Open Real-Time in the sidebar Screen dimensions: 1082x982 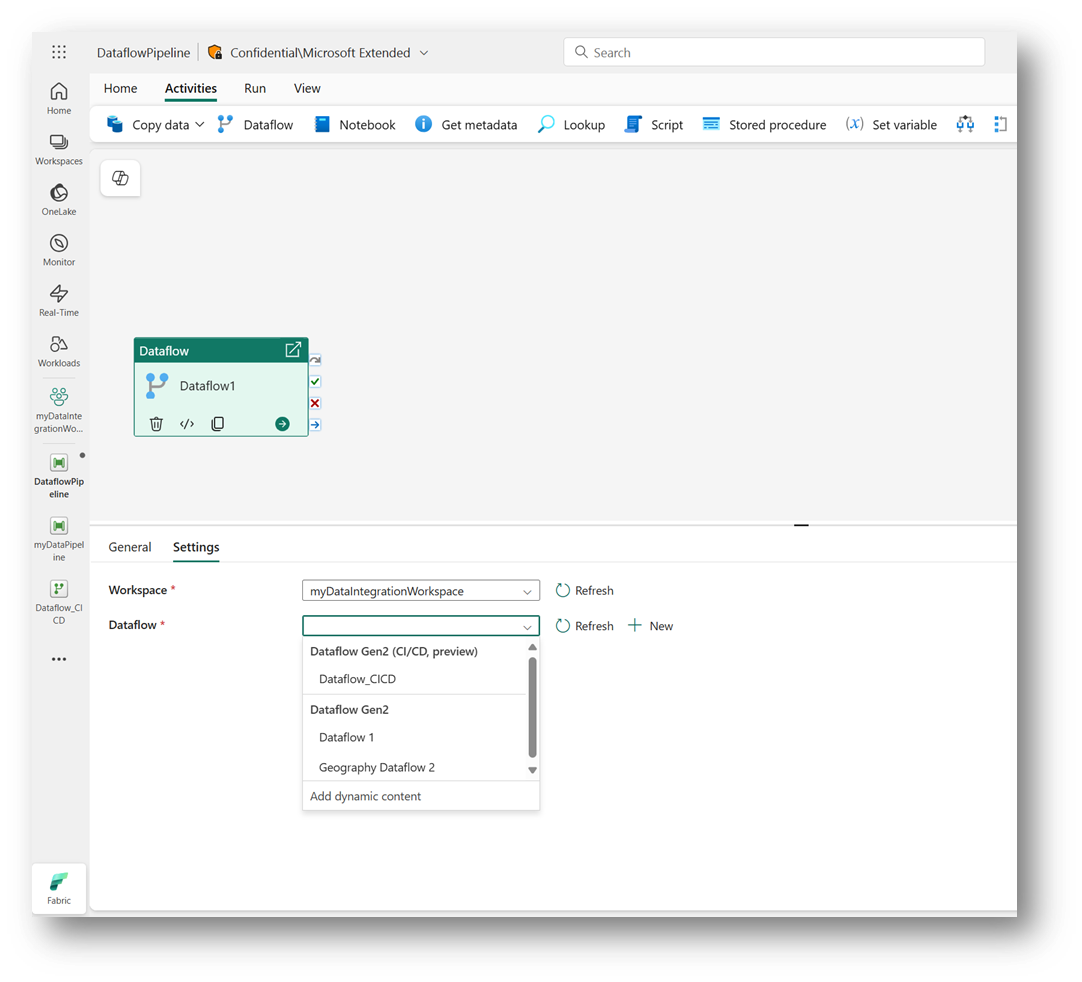tap(59, 301)
